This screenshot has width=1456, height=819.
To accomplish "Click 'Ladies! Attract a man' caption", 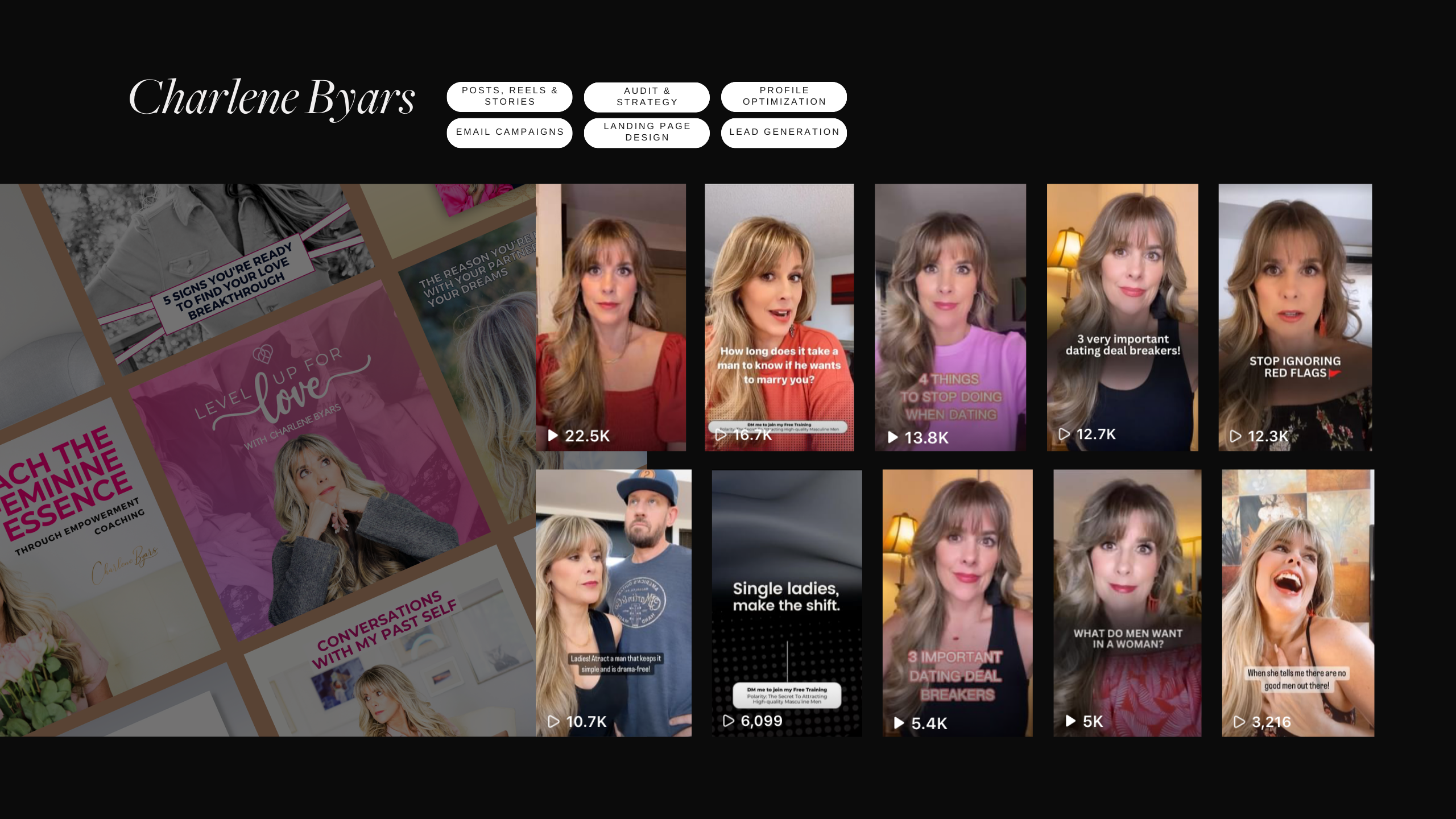I will tap(616, 664).
